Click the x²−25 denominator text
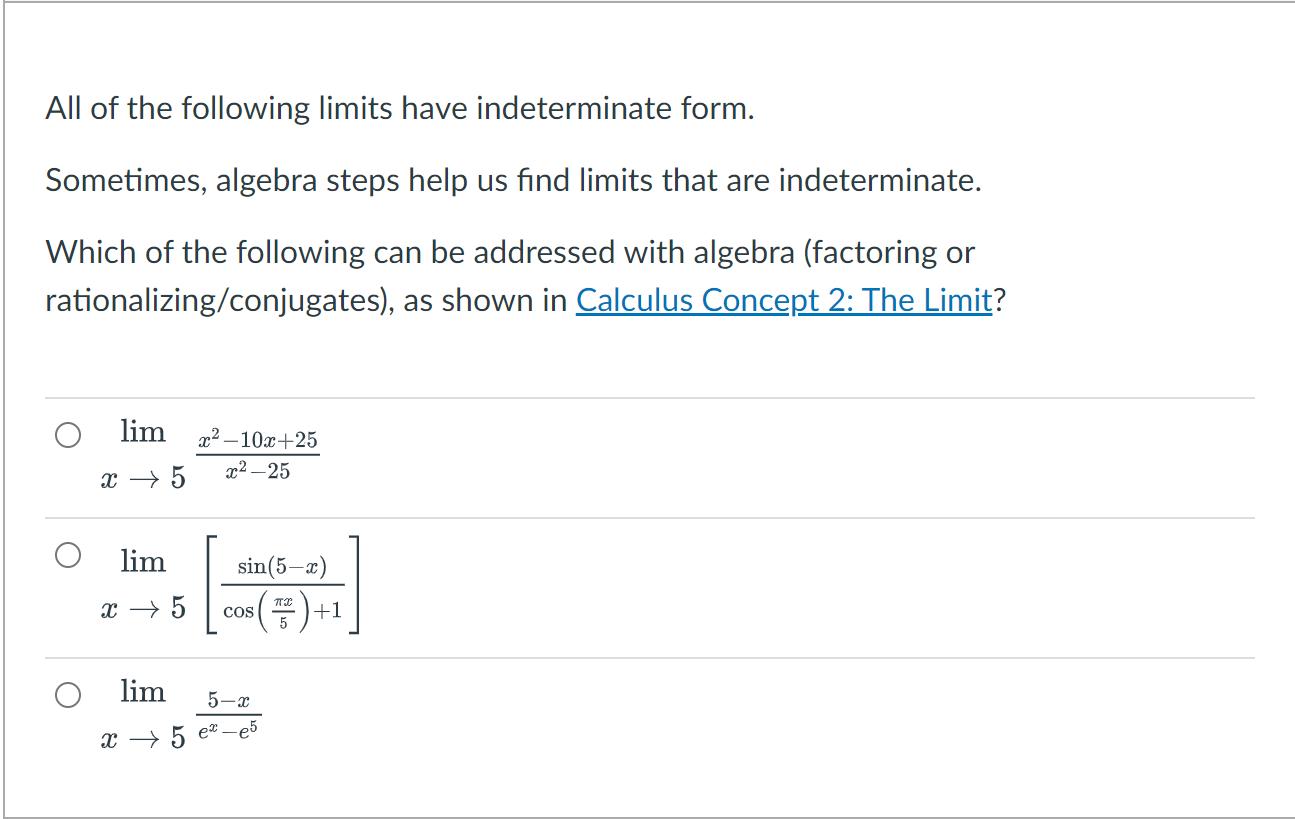The height and width of the screenshot is (819, 1295). [x=258, y=471]
